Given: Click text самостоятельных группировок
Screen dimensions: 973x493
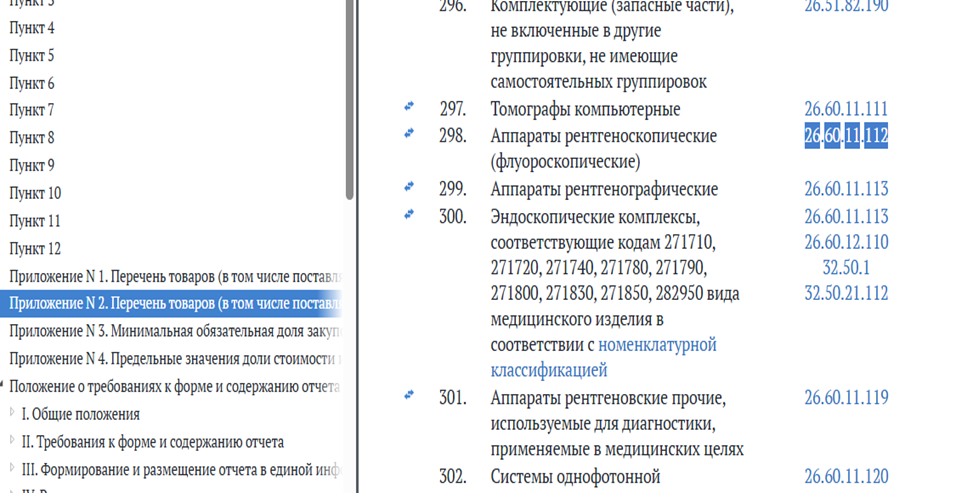Looking at the screenshot, I should (x=599, y=82).
